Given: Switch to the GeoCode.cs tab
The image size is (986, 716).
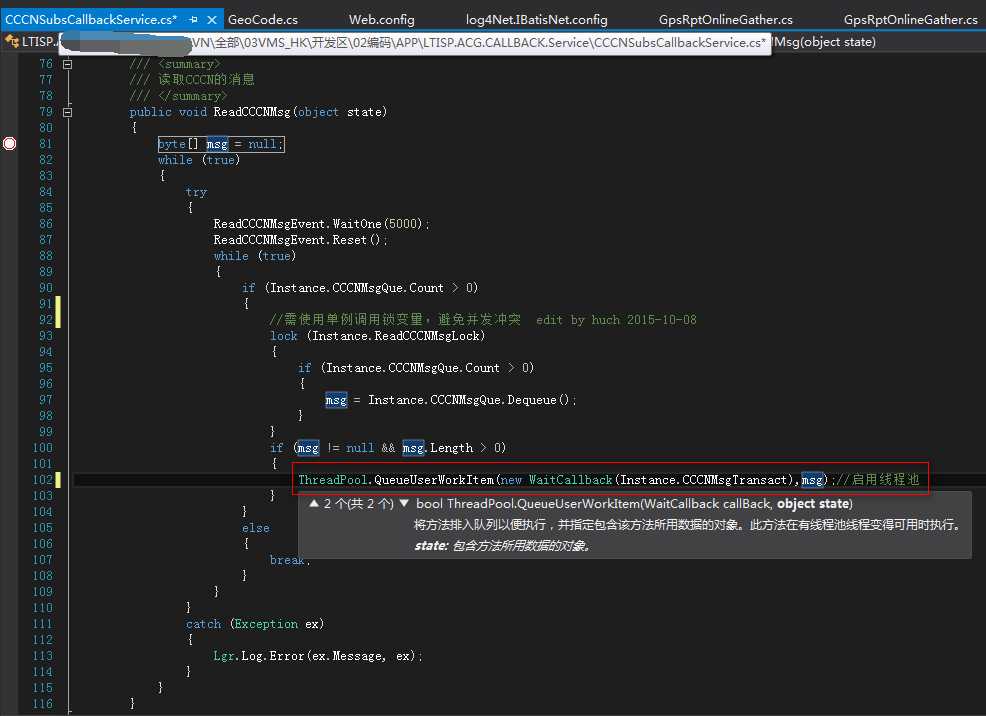Looking at the screenshot, I should coord(263,19).
